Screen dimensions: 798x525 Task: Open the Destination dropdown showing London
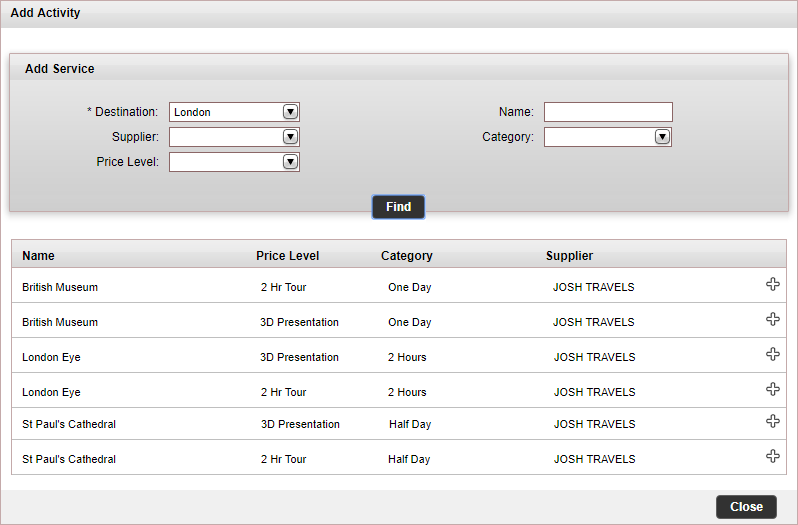pyautogui.click(x=234, y=112)
